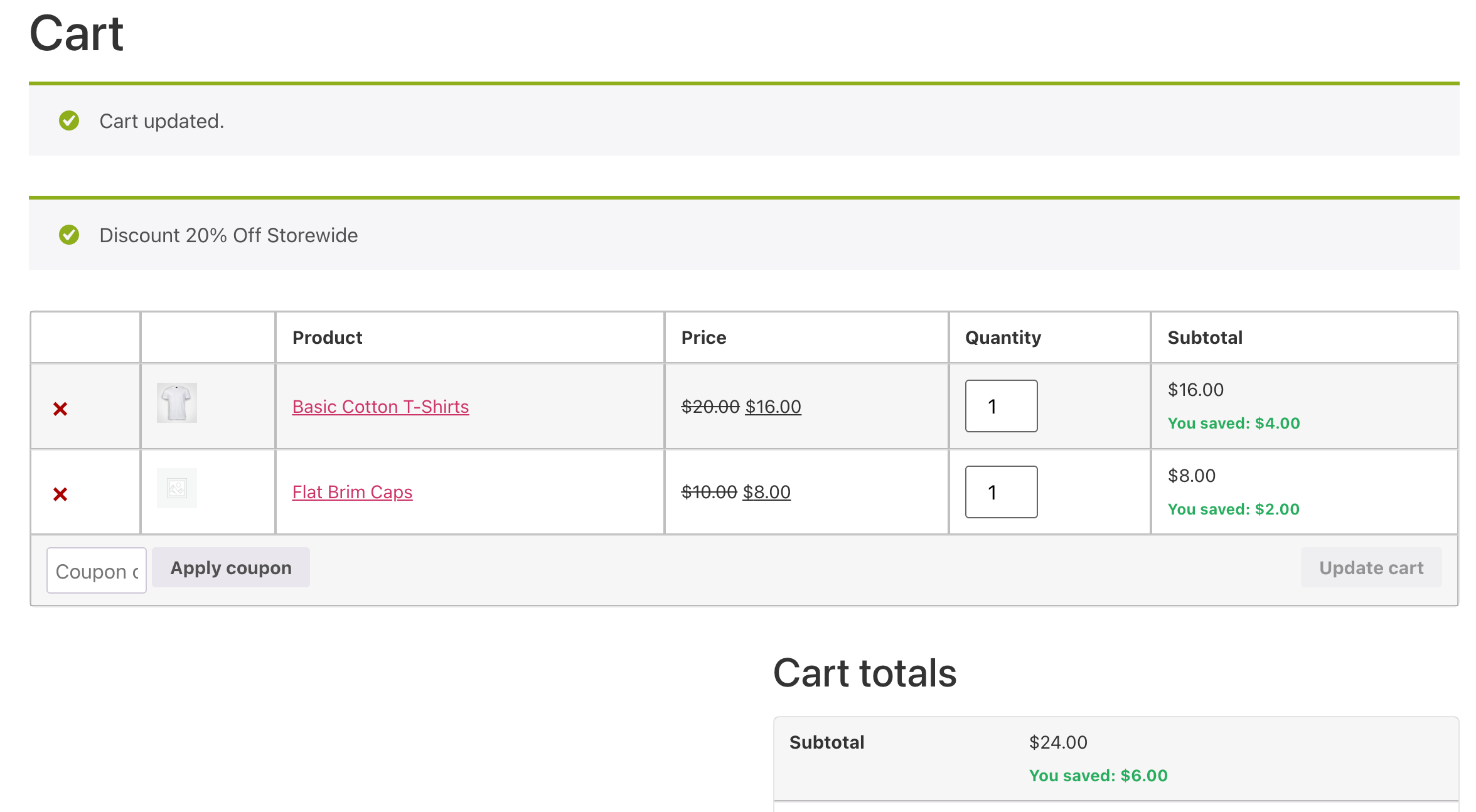1476x812 pixels.
Task: Focus the Flat Brim Caps quantity field
Action: (x=1001, y=492)
